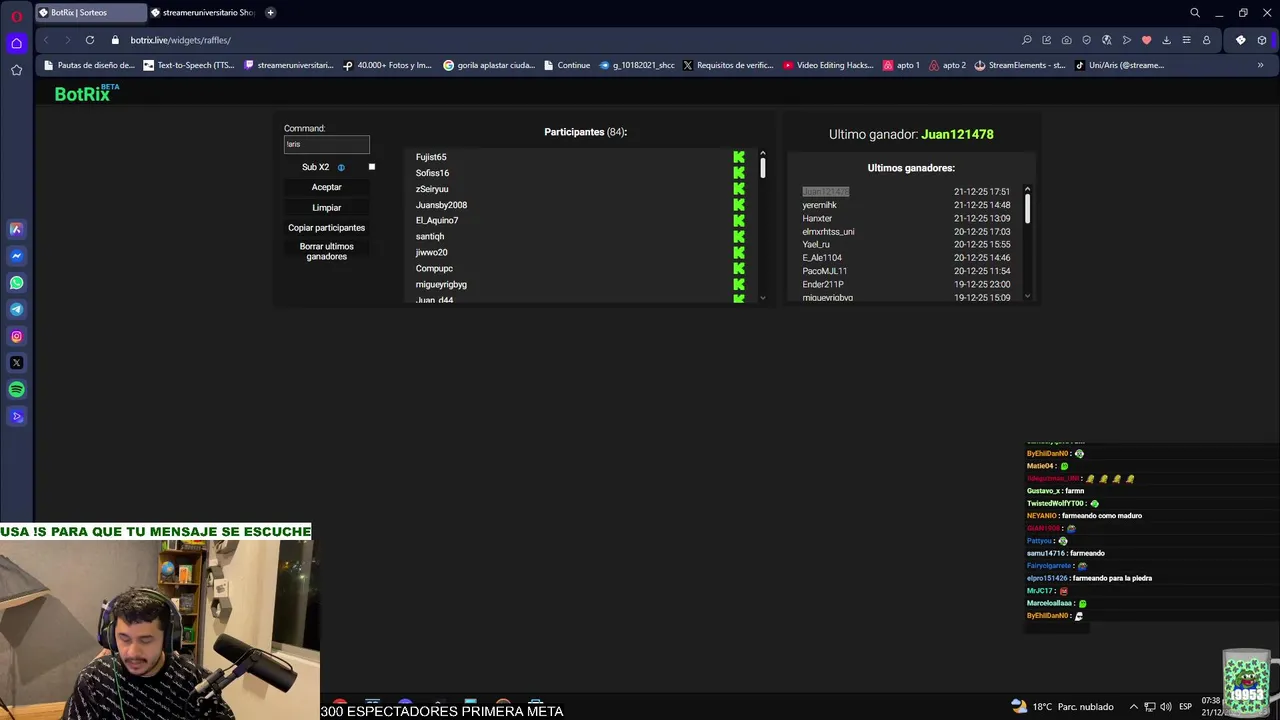
Task: Select winner Hanxter in last winners
Action: pos(817,218)
